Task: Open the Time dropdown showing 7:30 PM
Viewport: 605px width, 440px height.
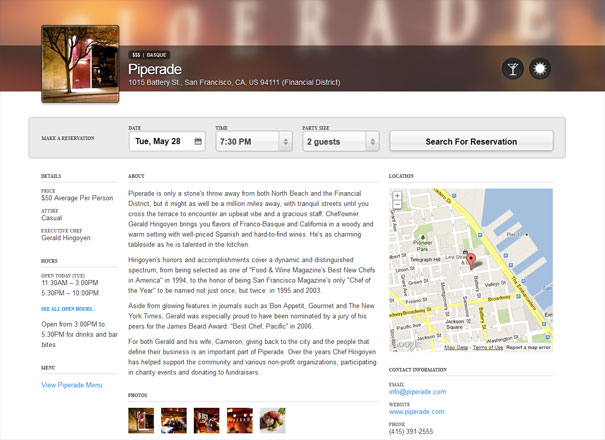Action: tap(254, 142)
